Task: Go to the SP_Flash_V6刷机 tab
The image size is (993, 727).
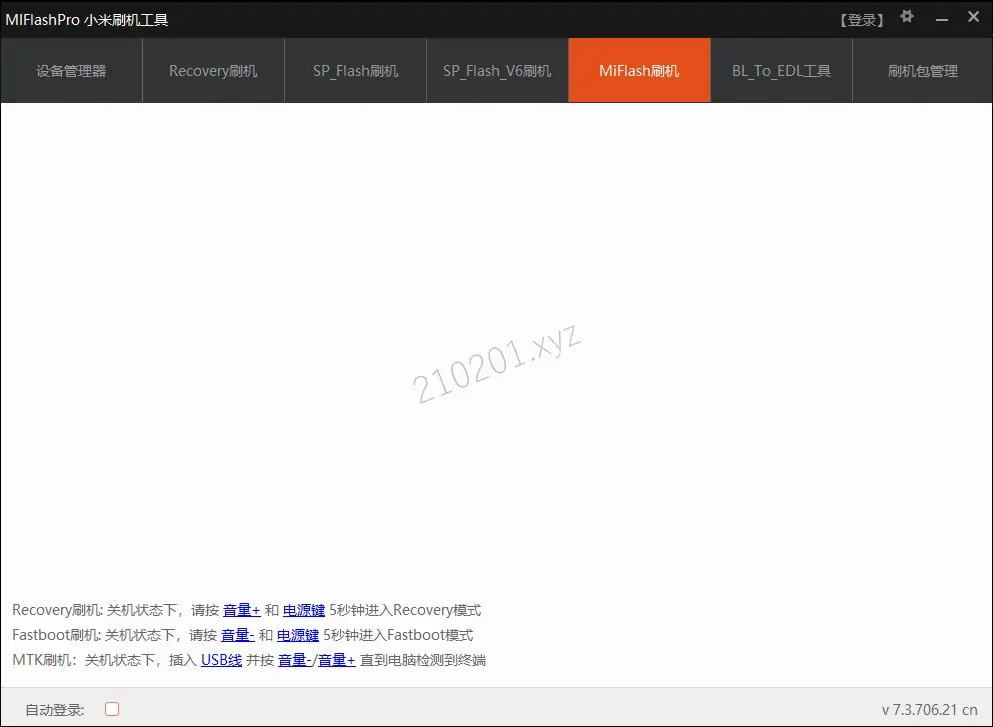Action: (497, 70)
